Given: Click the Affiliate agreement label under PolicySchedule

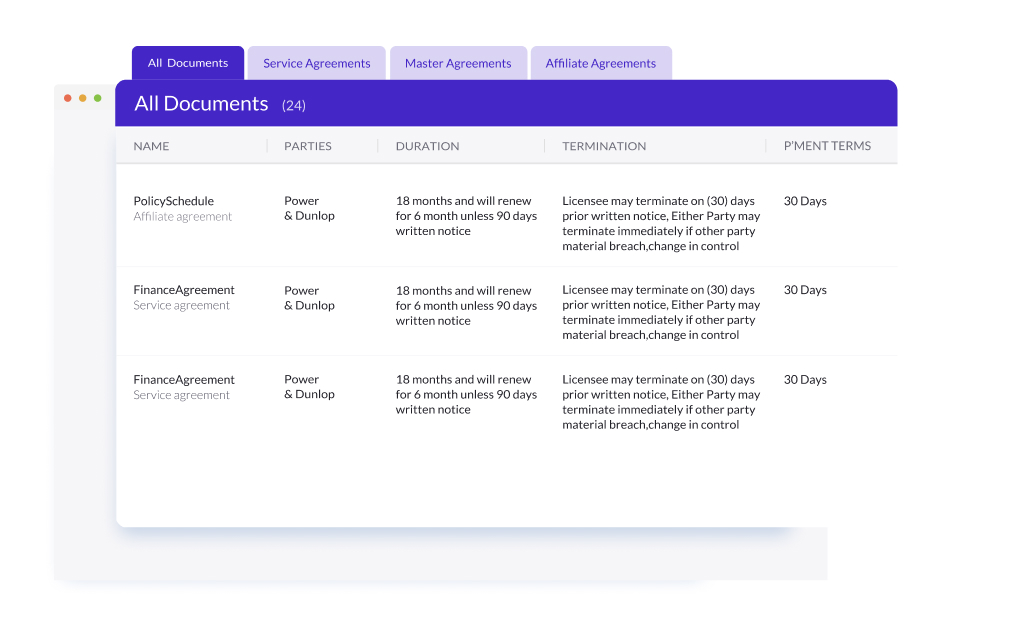Looking at the screenshot, I should click(x=183, y=217).
